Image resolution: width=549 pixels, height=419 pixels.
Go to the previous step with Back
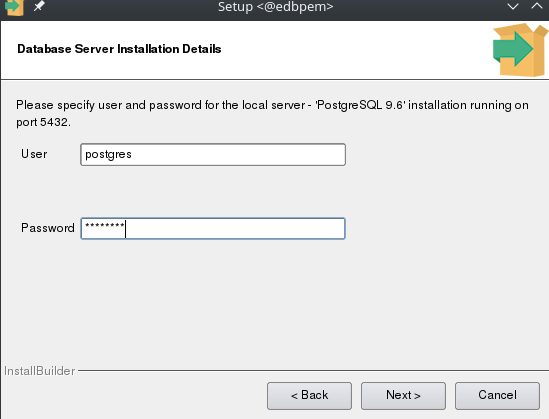[x=310, y=396]
